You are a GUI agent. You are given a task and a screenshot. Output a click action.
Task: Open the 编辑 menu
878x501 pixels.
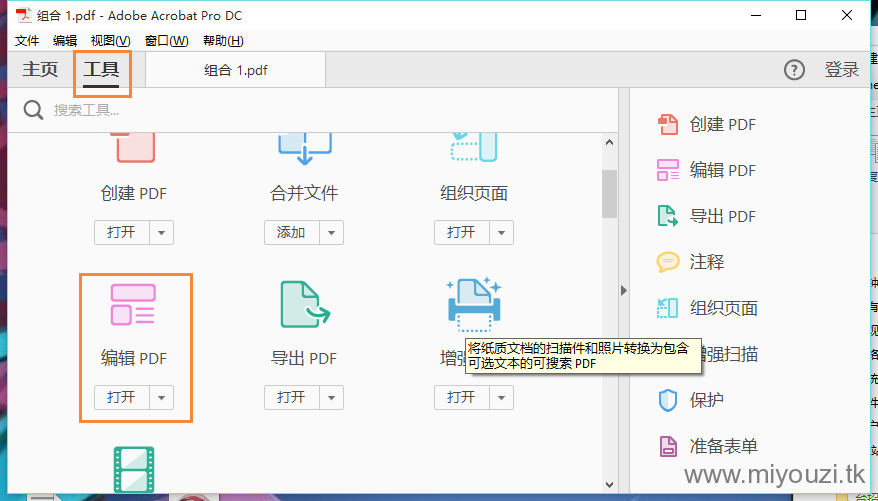[65, 41]
